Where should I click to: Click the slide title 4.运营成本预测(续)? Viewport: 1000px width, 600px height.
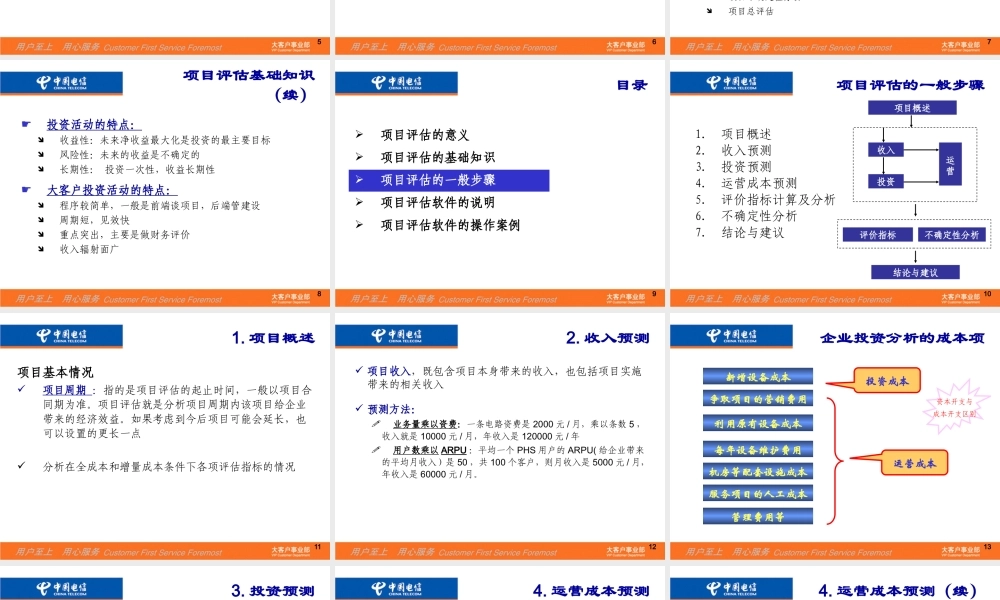(x=897, y=591)
